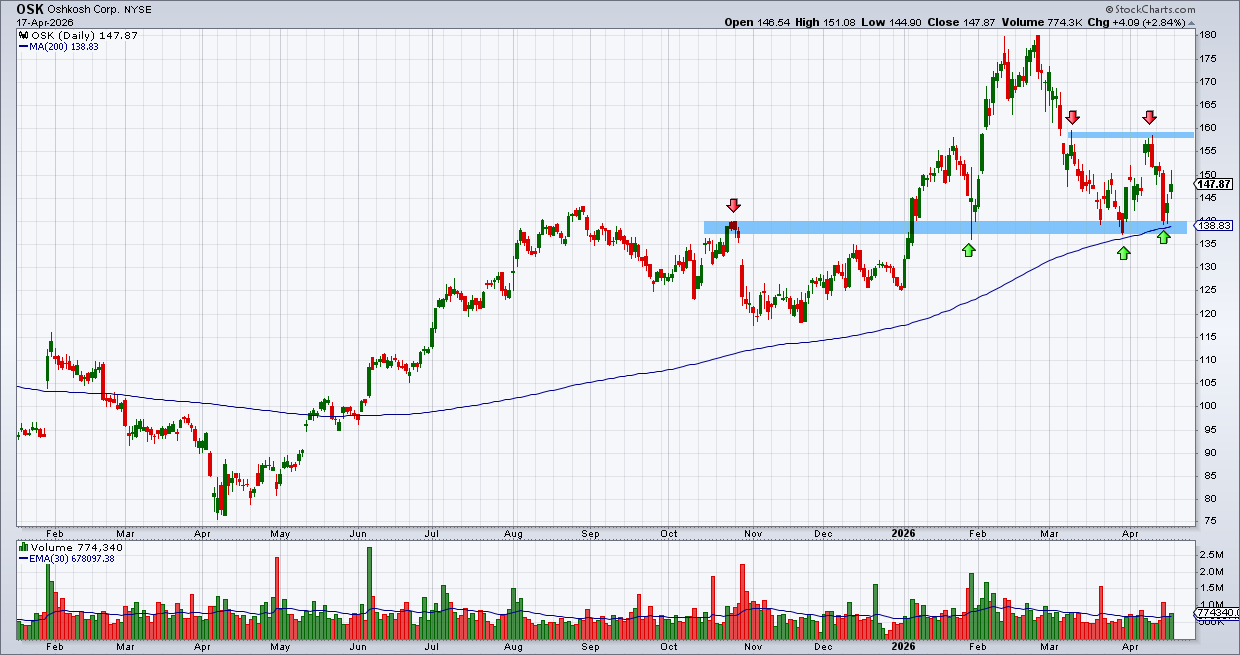The width and height of the screenshot is (1240, 655).
Task: Click the Sep label on time axis
Action: point(590,534)
